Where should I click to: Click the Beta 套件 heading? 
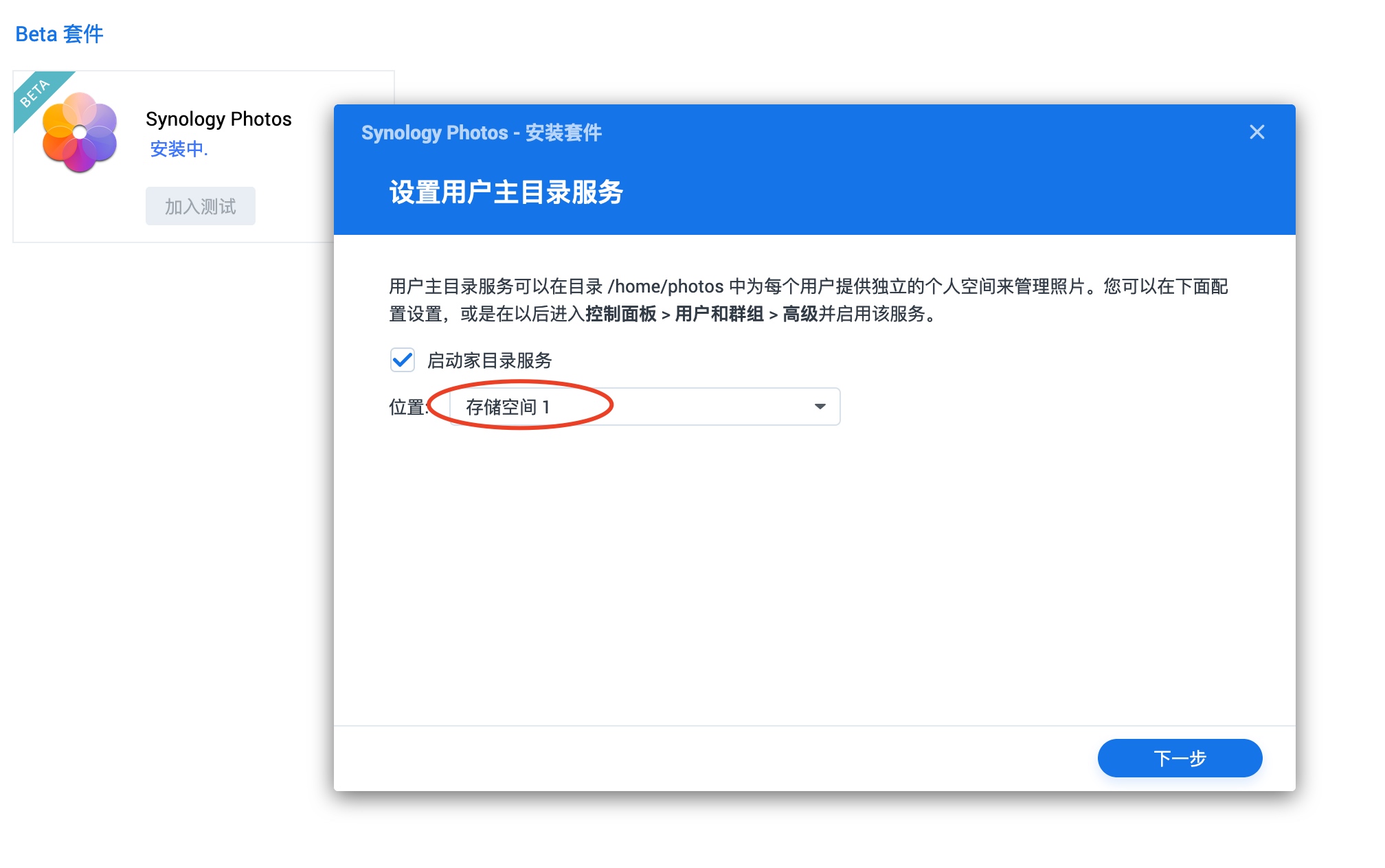[x=59, y=34]
